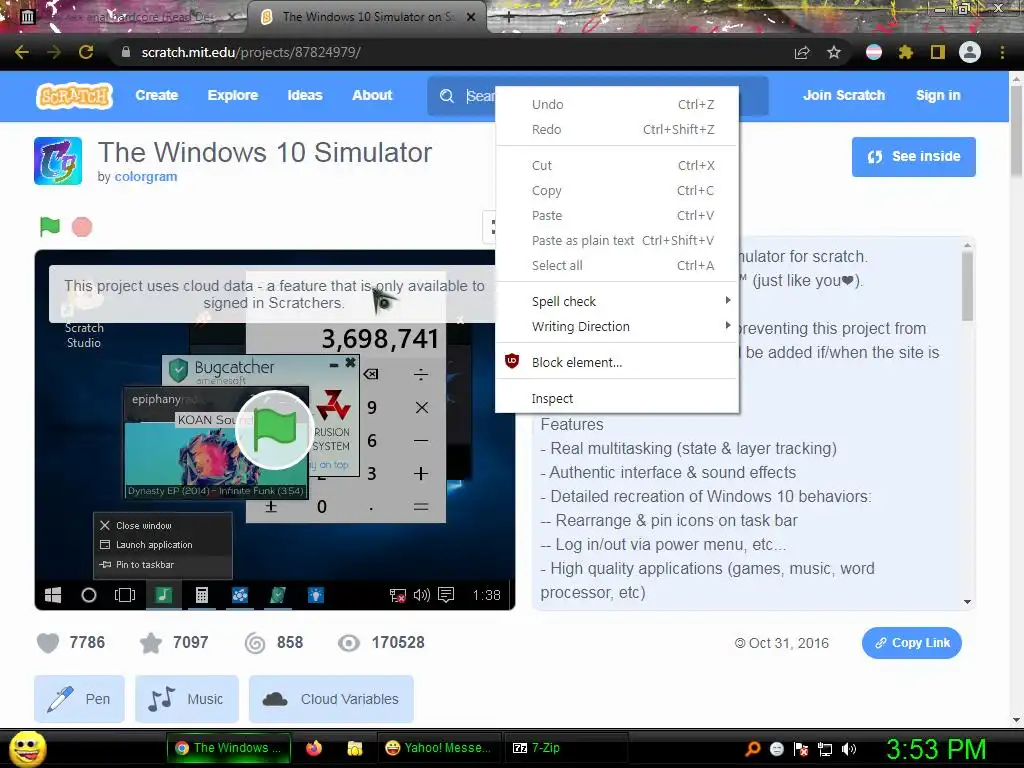Click the Scratch logo in the navbar

tap(74, 96)
